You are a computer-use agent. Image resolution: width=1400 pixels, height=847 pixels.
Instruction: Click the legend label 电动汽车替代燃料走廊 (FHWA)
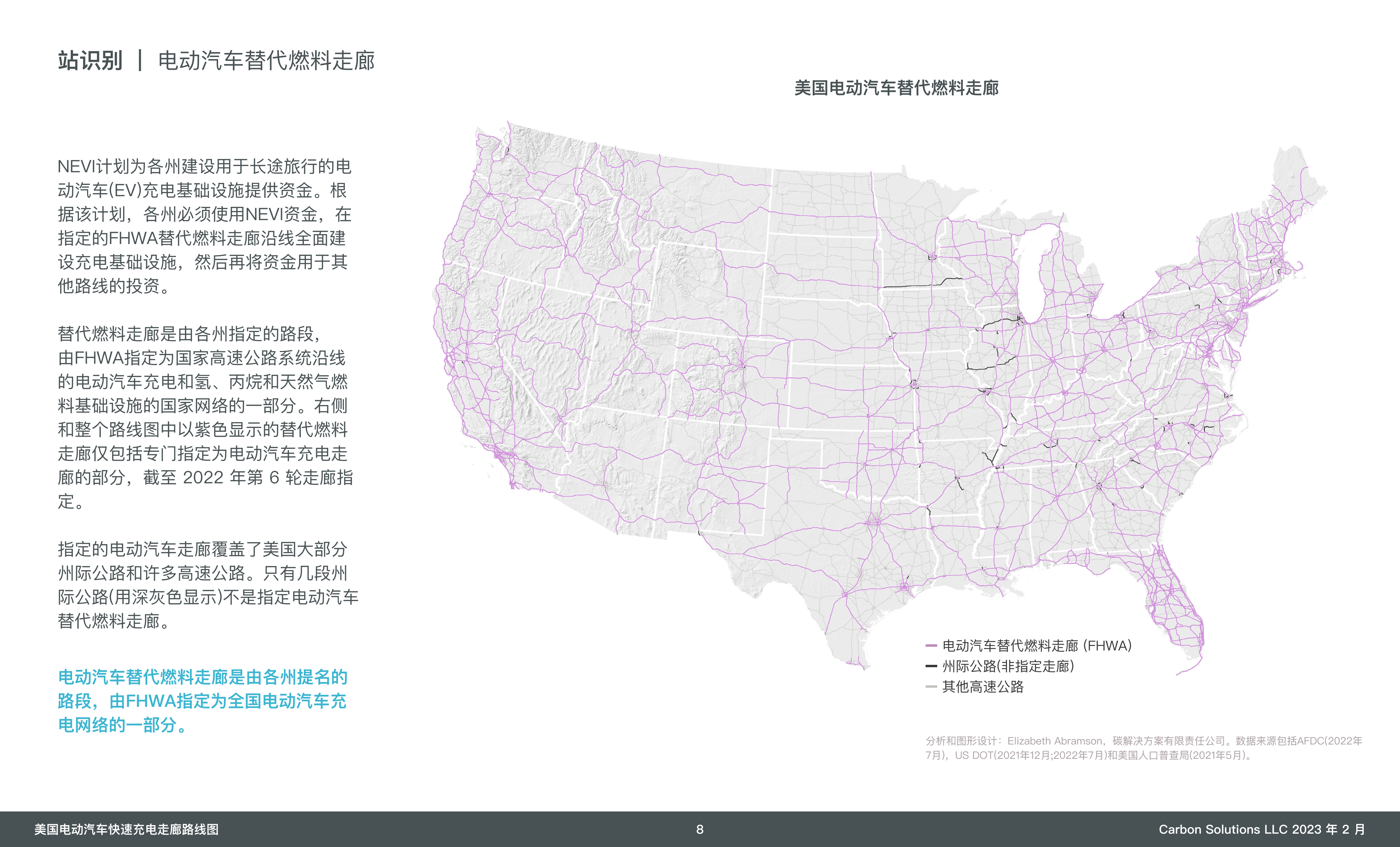click(1037, 645)
